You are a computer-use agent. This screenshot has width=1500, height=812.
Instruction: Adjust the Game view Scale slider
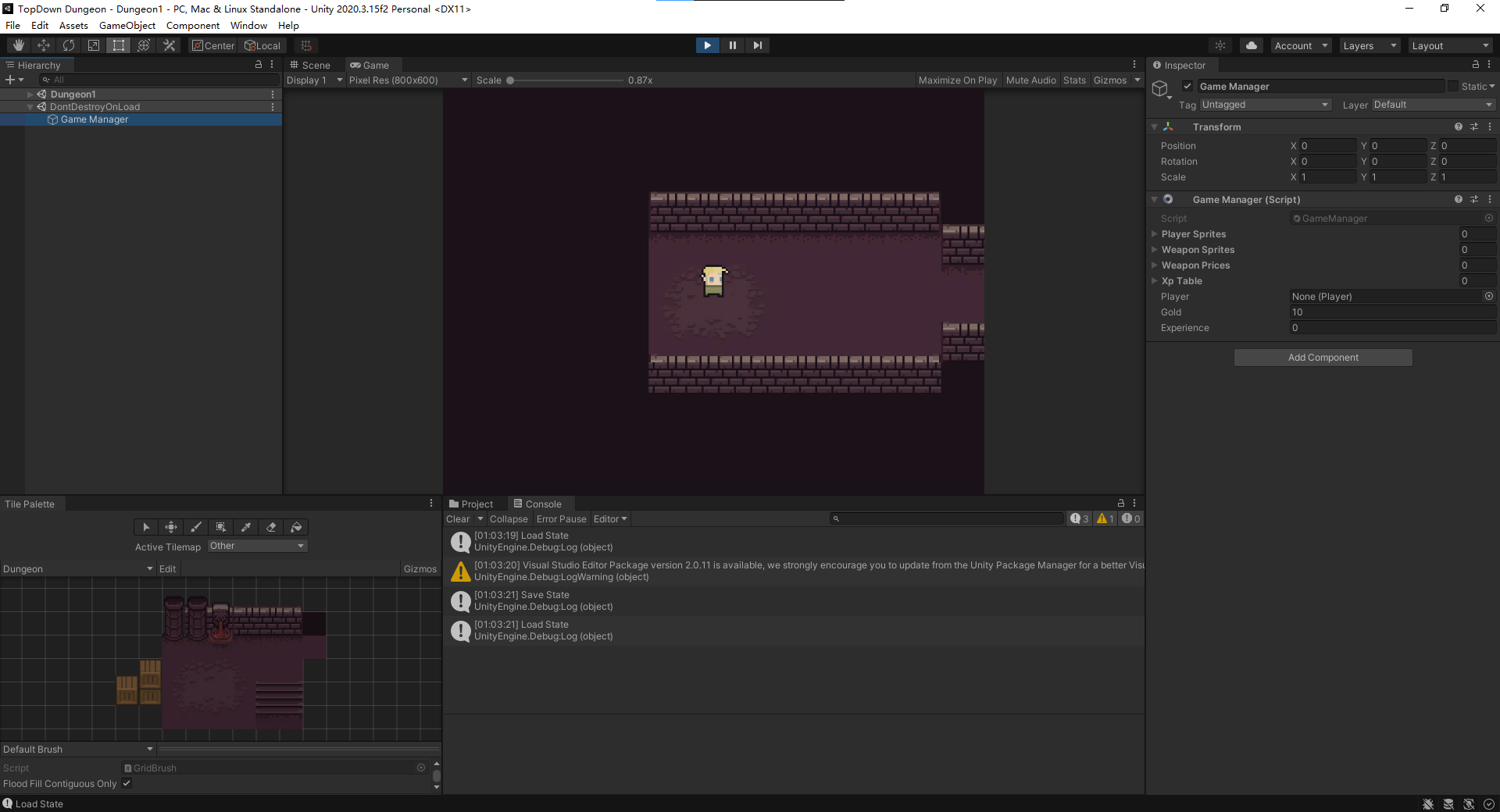tap(510, 80)
